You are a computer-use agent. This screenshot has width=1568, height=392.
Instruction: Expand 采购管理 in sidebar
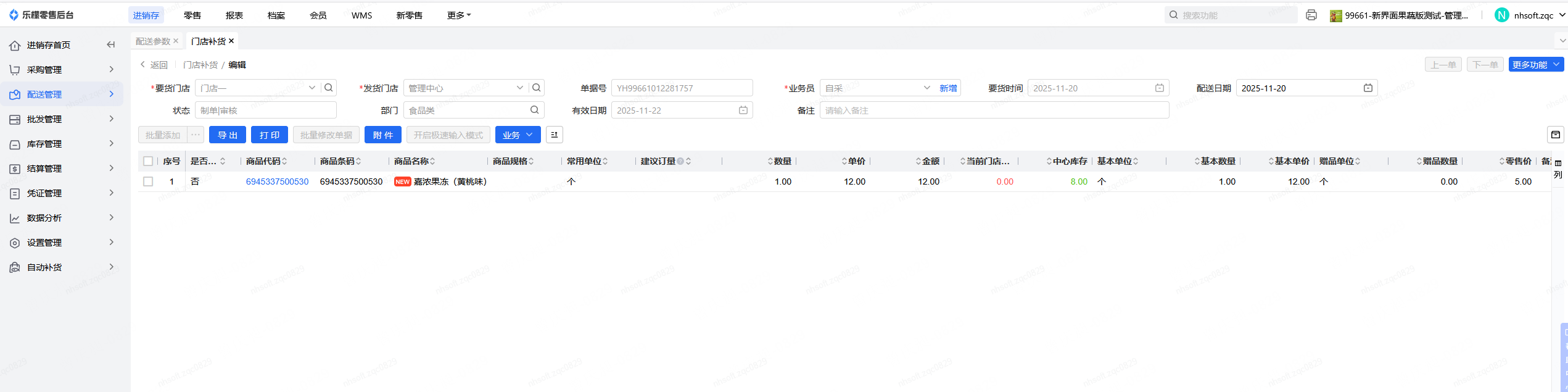111,69
